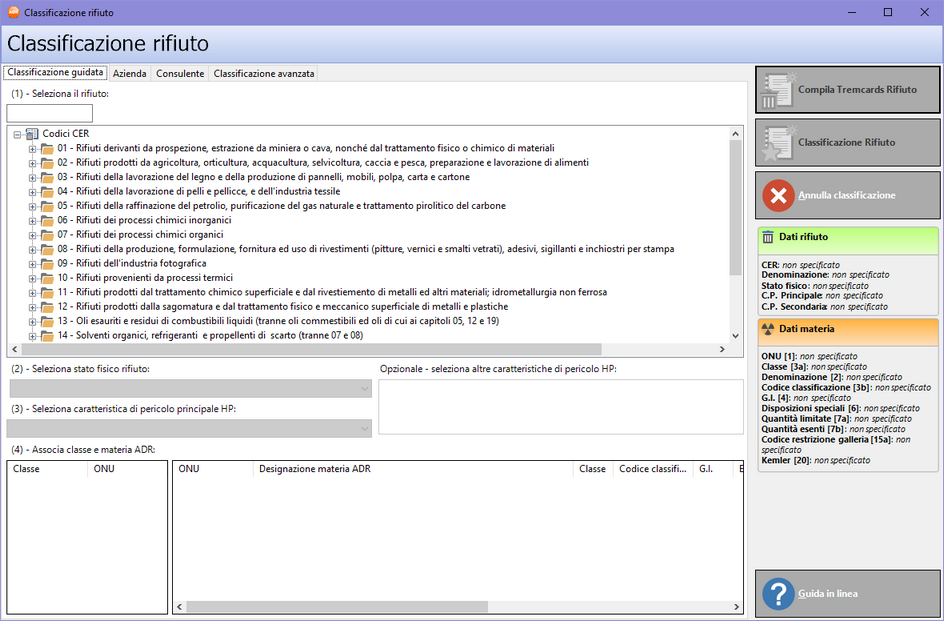Click the Guida in linea question mark icon

click(x=778, y=594)
